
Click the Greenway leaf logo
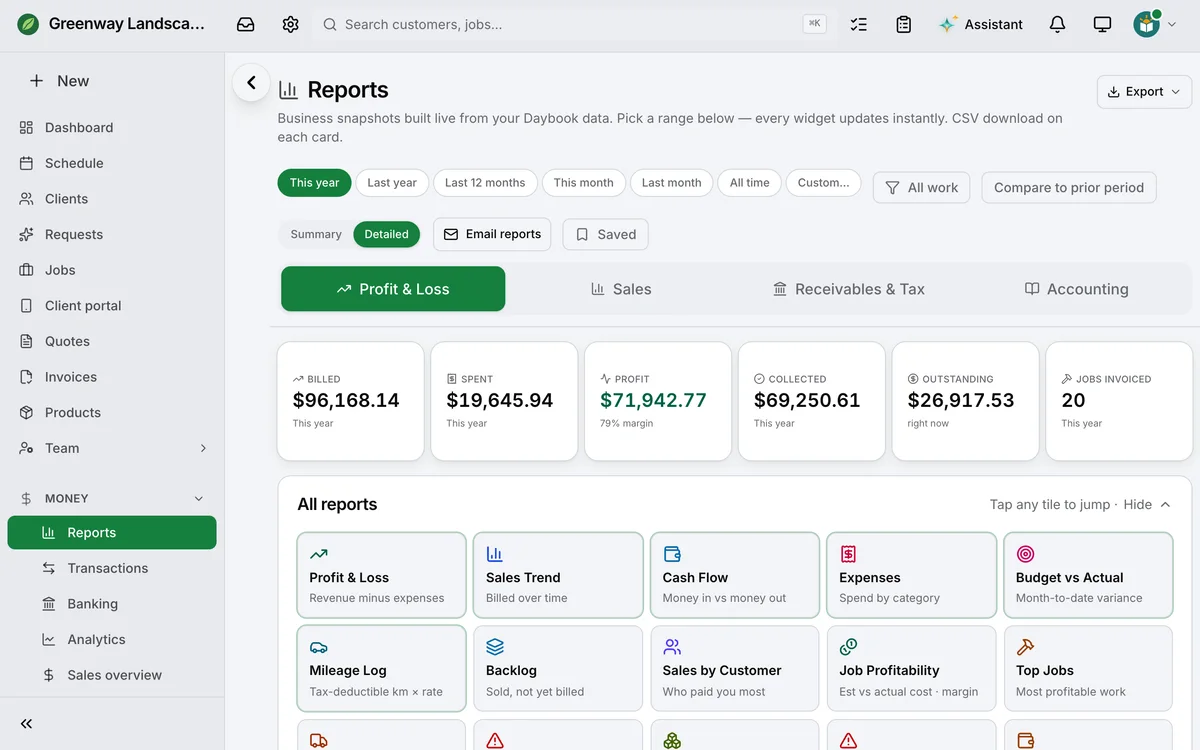tap(29, 24)
